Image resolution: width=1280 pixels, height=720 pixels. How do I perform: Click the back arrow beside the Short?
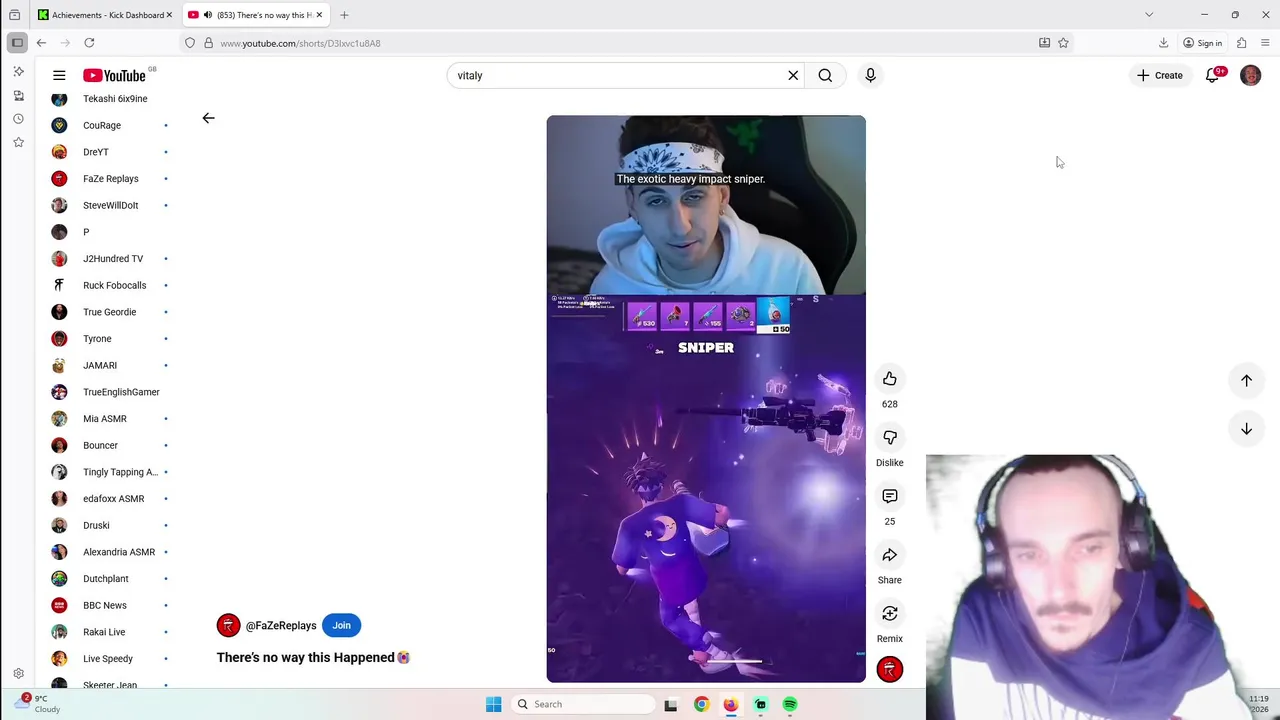[208, 118]
